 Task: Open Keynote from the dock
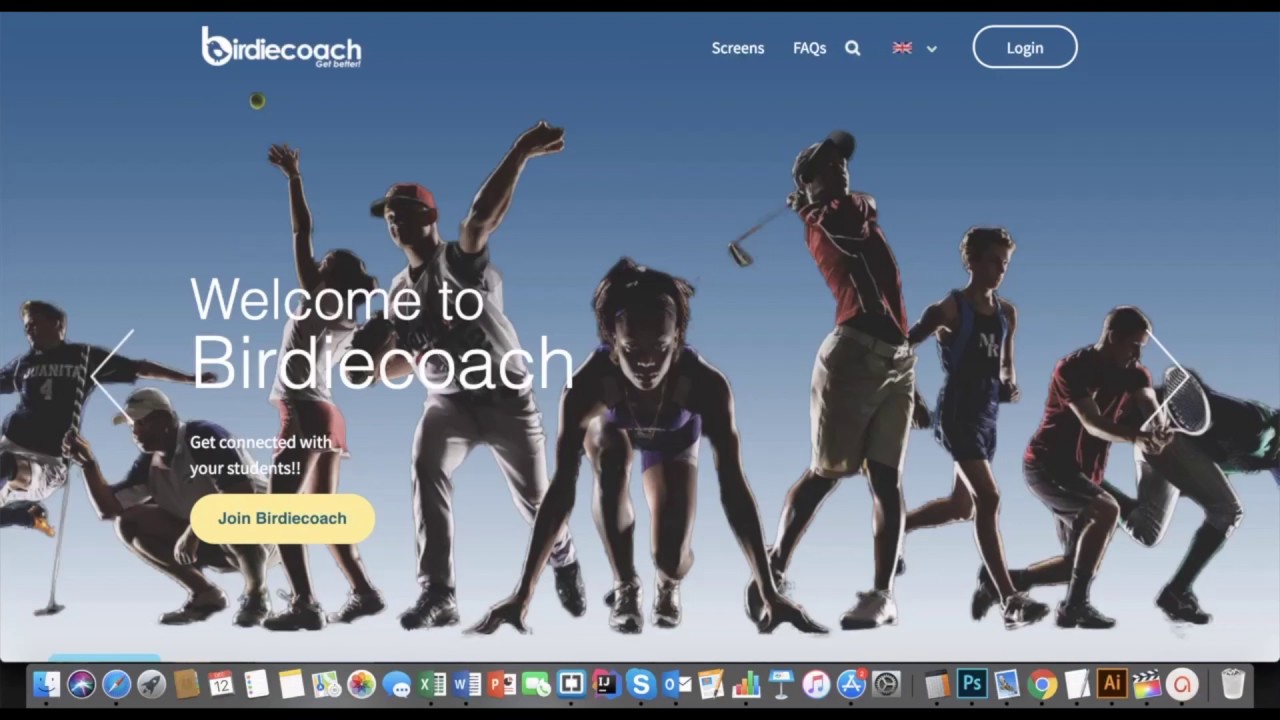(781, 684)
